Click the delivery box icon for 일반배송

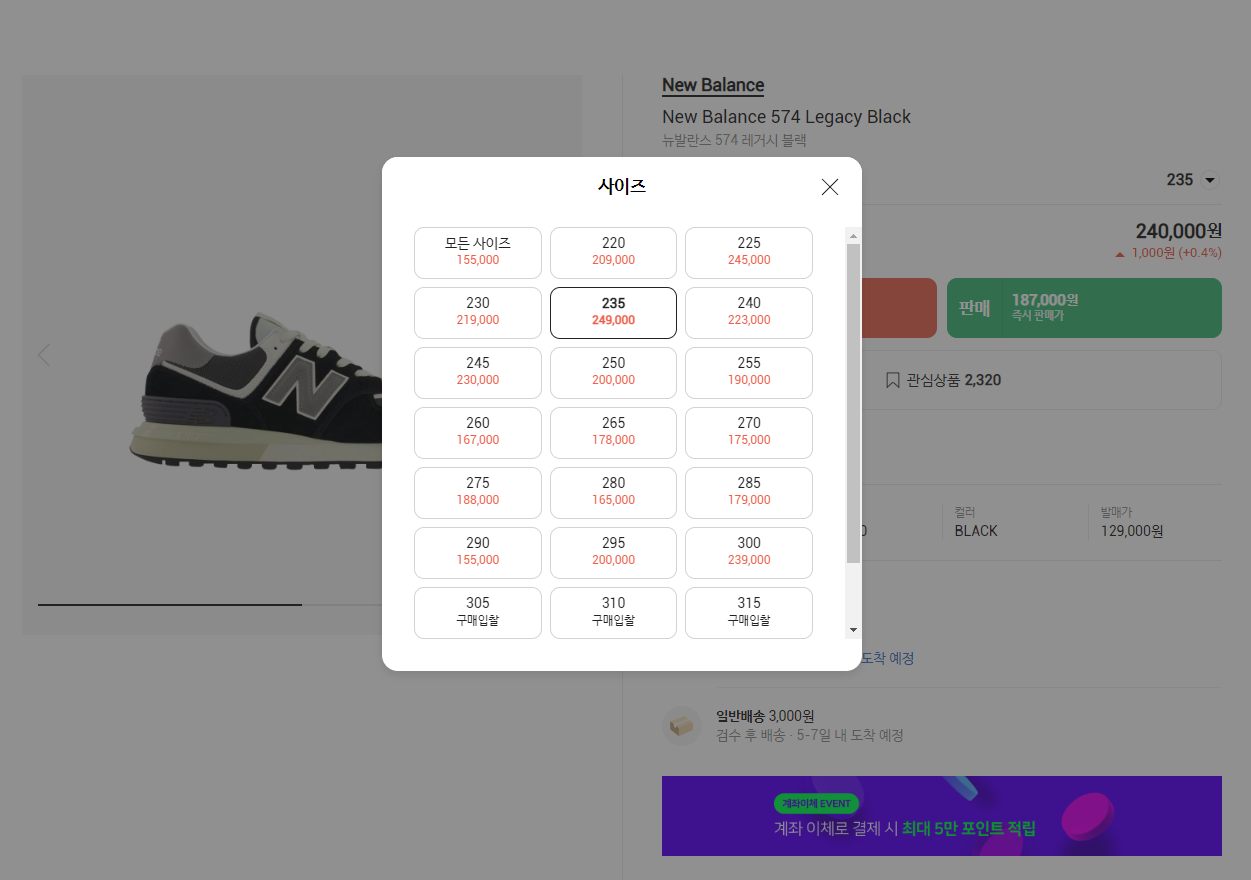682,726
